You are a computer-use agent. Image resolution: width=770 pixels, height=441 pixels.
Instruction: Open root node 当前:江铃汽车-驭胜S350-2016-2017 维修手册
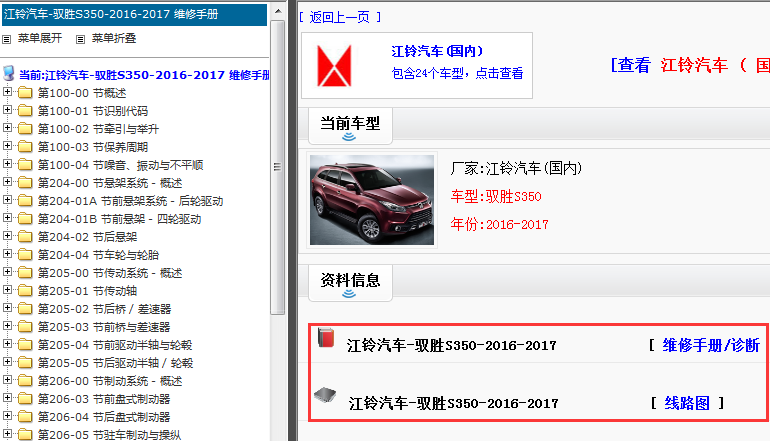coord(144,75)
